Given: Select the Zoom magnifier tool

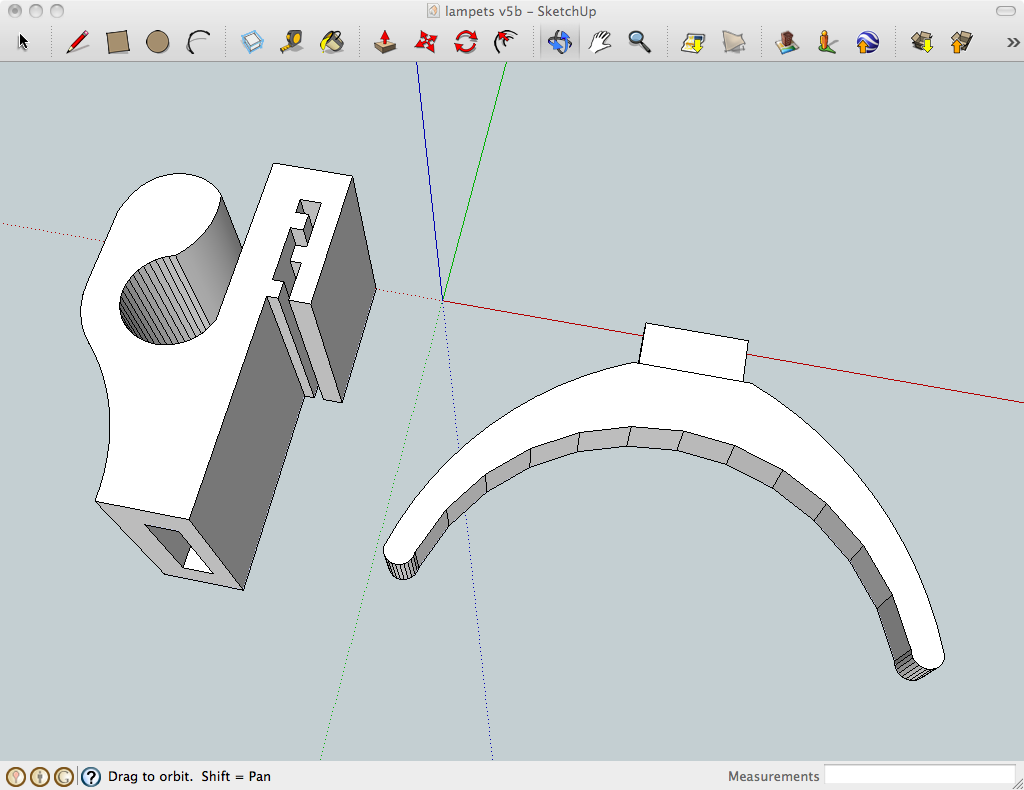Looking at the screenshot, I should point(640,42).
